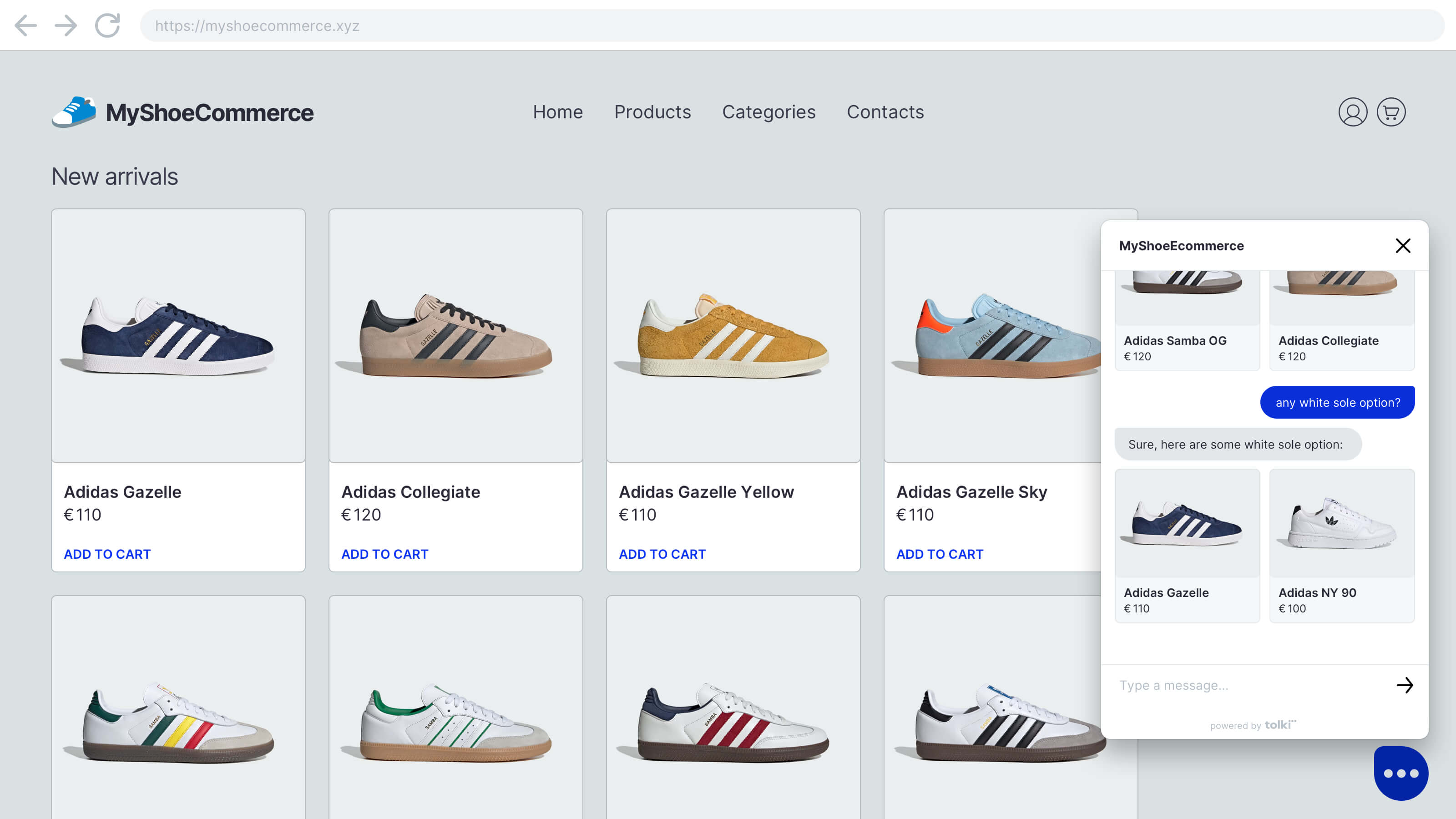Open Adidas Samba OG card in chat
The image size is (1456, 819).
coord(1187,320)
